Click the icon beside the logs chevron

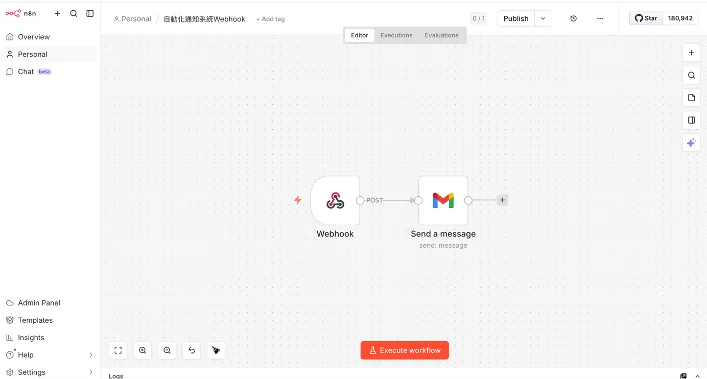[684, 376]
